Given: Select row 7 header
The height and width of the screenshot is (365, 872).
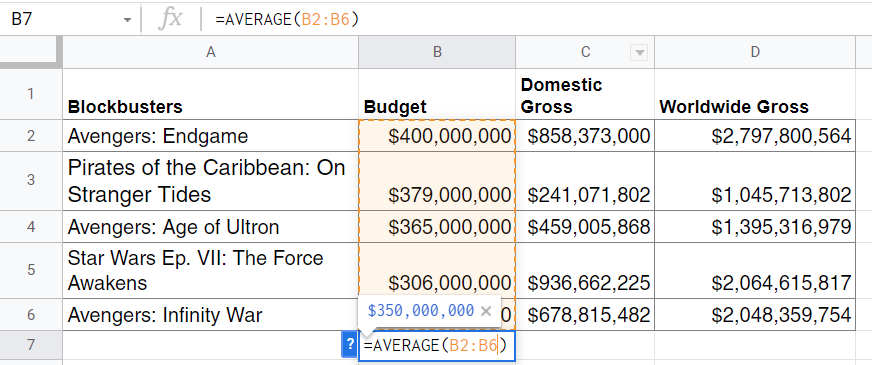Looking at the screenshot, I should (31, 345).
